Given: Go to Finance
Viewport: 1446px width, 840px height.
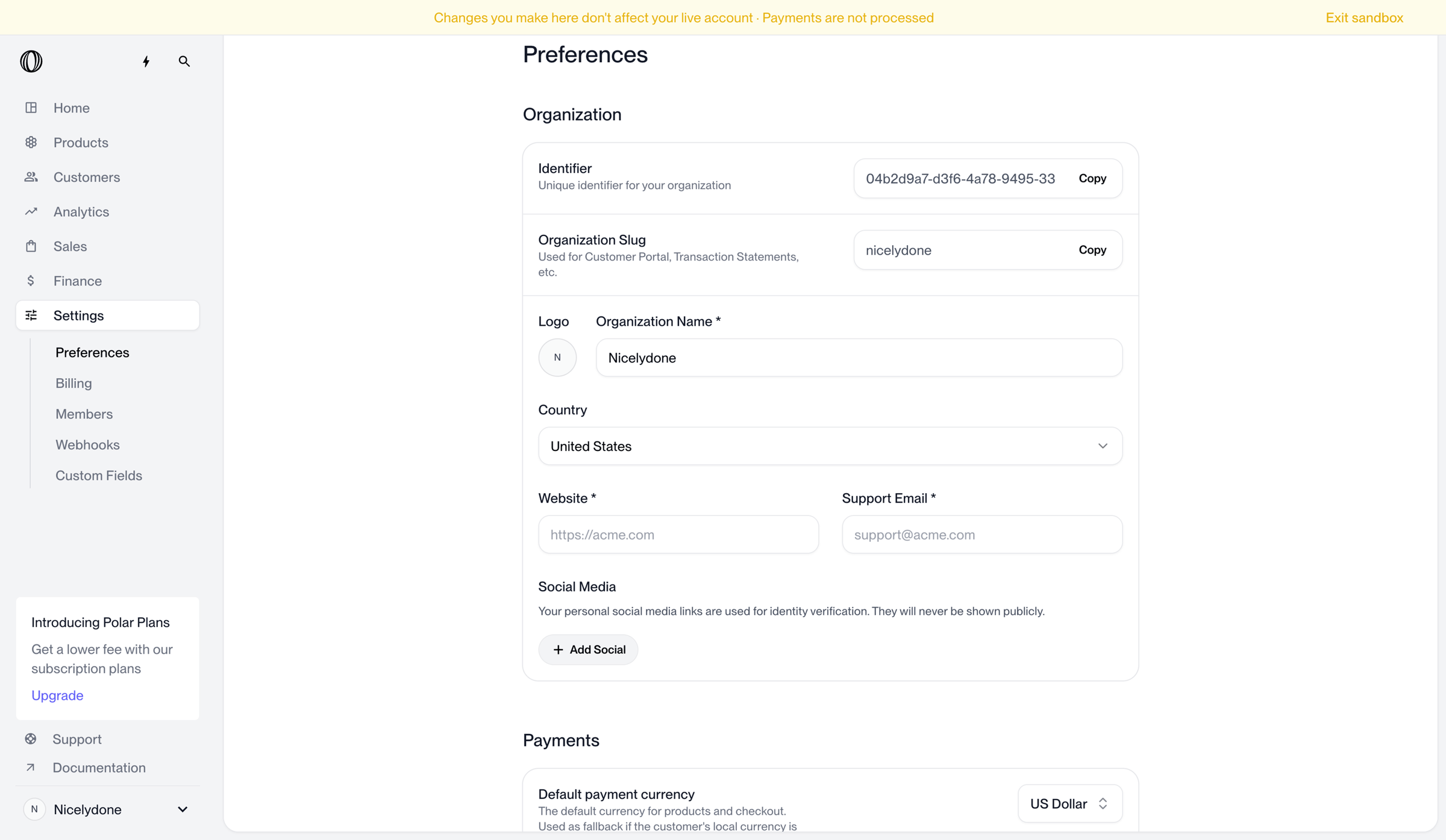Looking at the screenshot, I should click(108, 281).
